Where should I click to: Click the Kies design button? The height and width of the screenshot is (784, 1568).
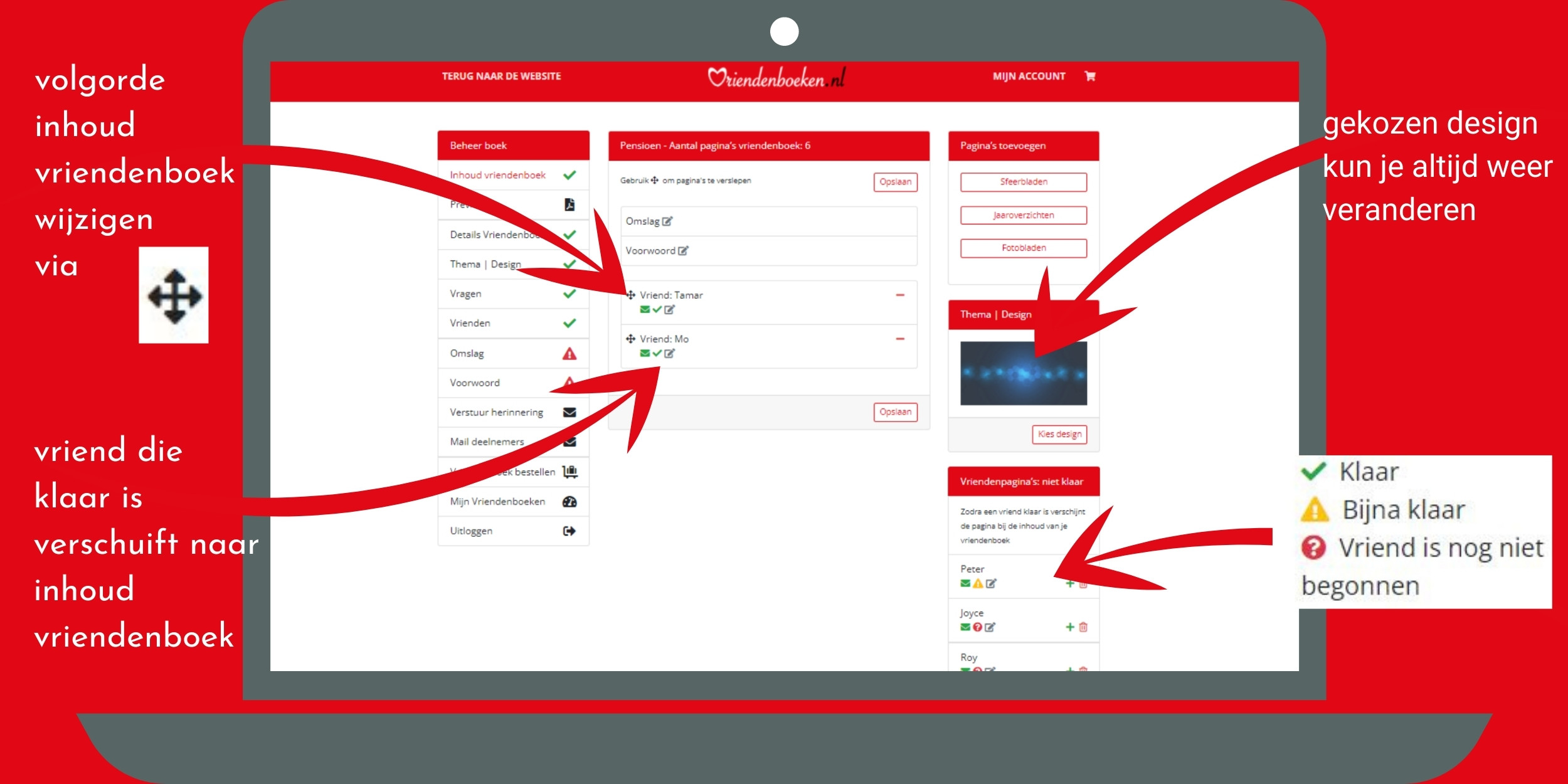coord(1059,434)
